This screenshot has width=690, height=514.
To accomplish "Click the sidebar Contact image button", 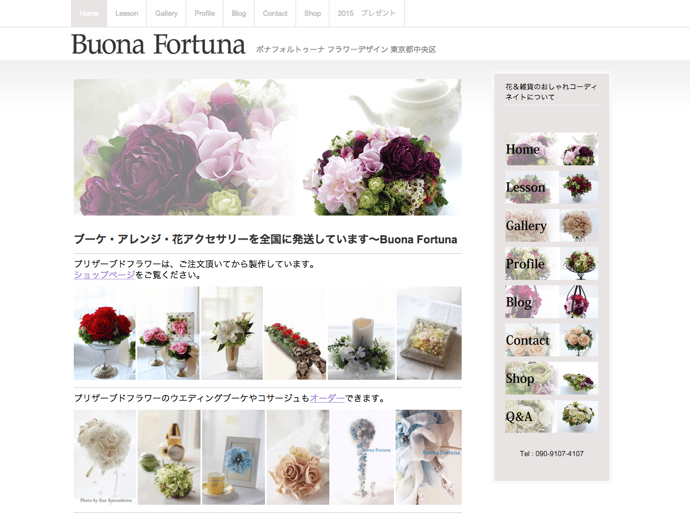I will 551,340.
